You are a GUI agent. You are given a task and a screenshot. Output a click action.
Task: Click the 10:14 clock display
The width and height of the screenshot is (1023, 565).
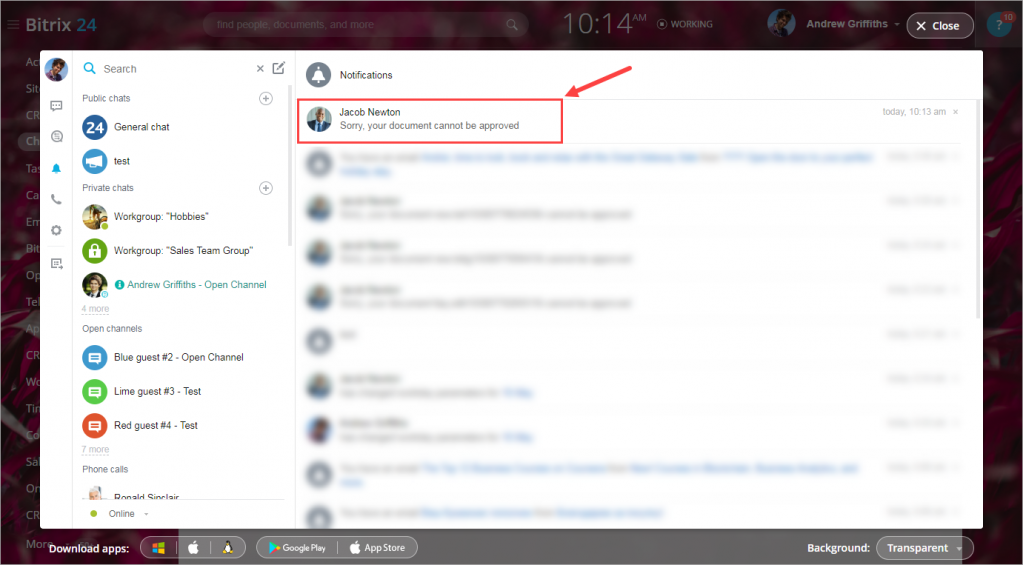click(x=603, y=25)
